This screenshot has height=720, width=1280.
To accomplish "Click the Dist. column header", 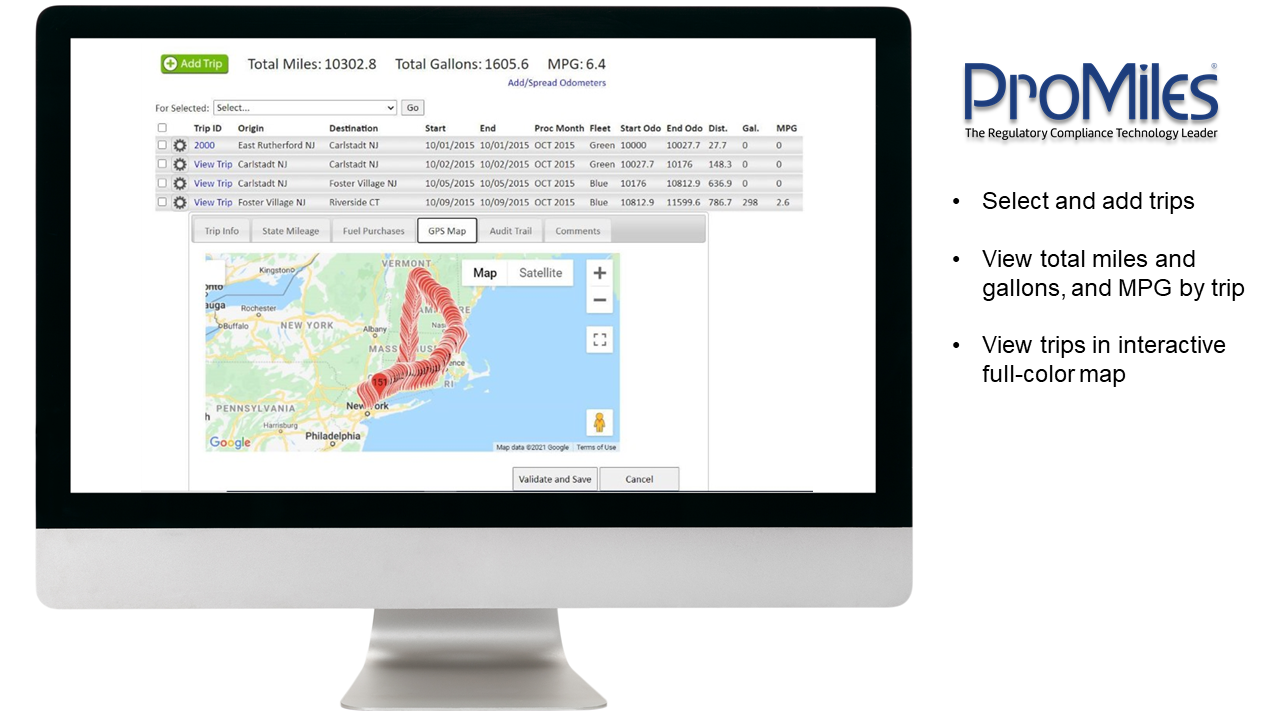I will coord(718,128).
